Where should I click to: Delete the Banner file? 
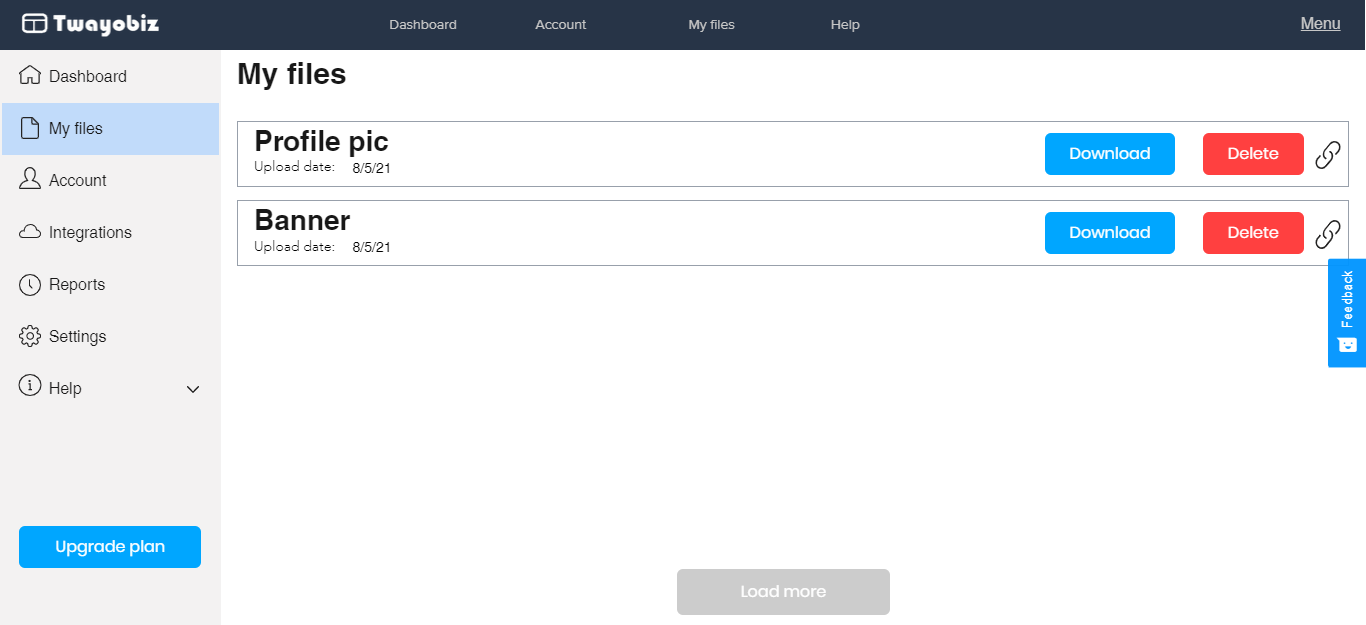click(1253, 233)
